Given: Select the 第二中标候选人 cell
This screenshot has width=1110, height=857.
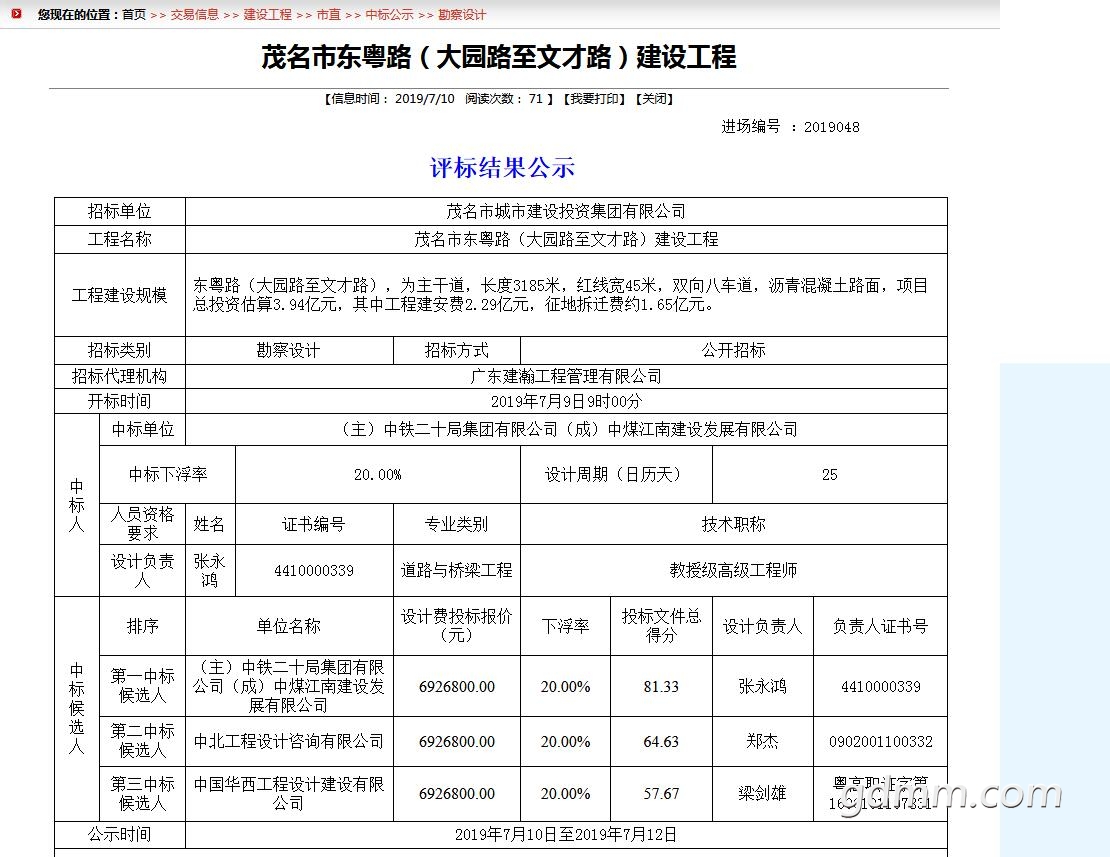Looking at the screenshot, I should coord(142,741).
